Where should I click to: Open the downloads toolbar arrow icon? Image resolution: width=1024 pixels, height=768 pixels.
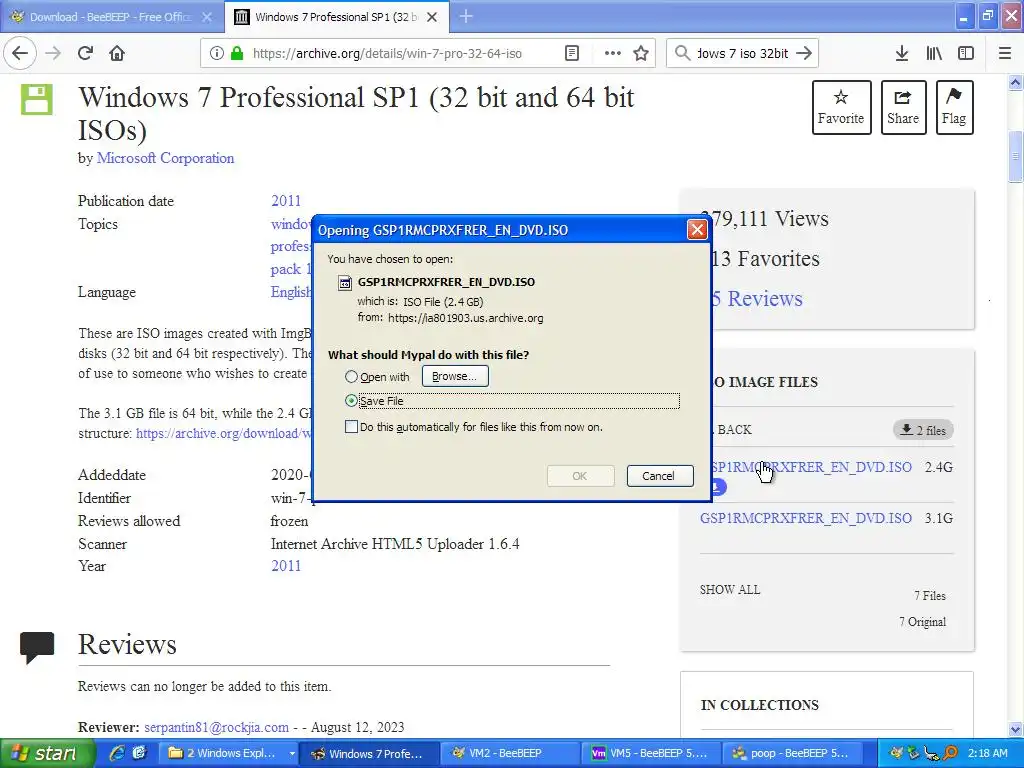(901, 54)
